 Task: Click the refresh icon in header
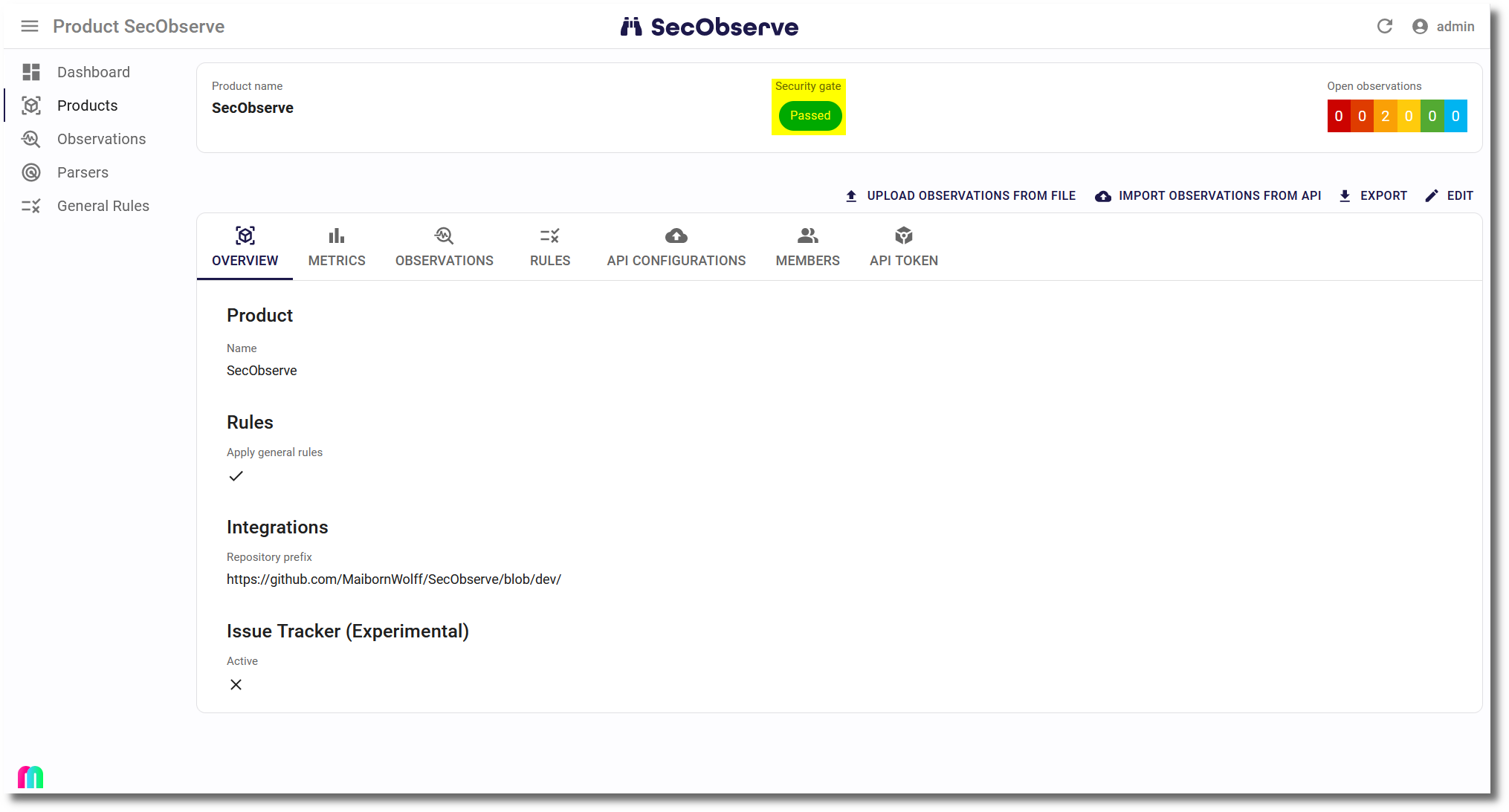tap(1384, 27)
